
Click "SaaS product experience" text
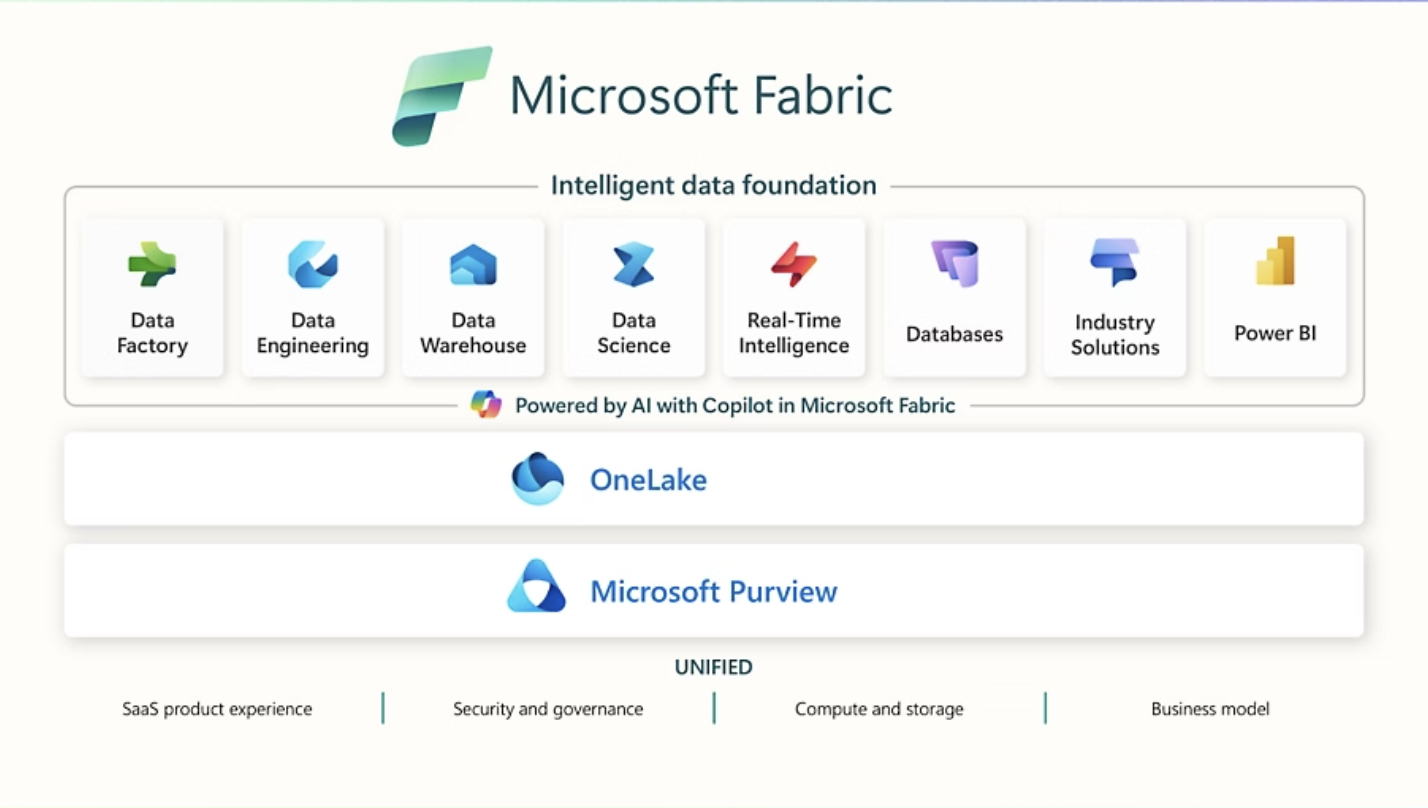coord(217,709)
